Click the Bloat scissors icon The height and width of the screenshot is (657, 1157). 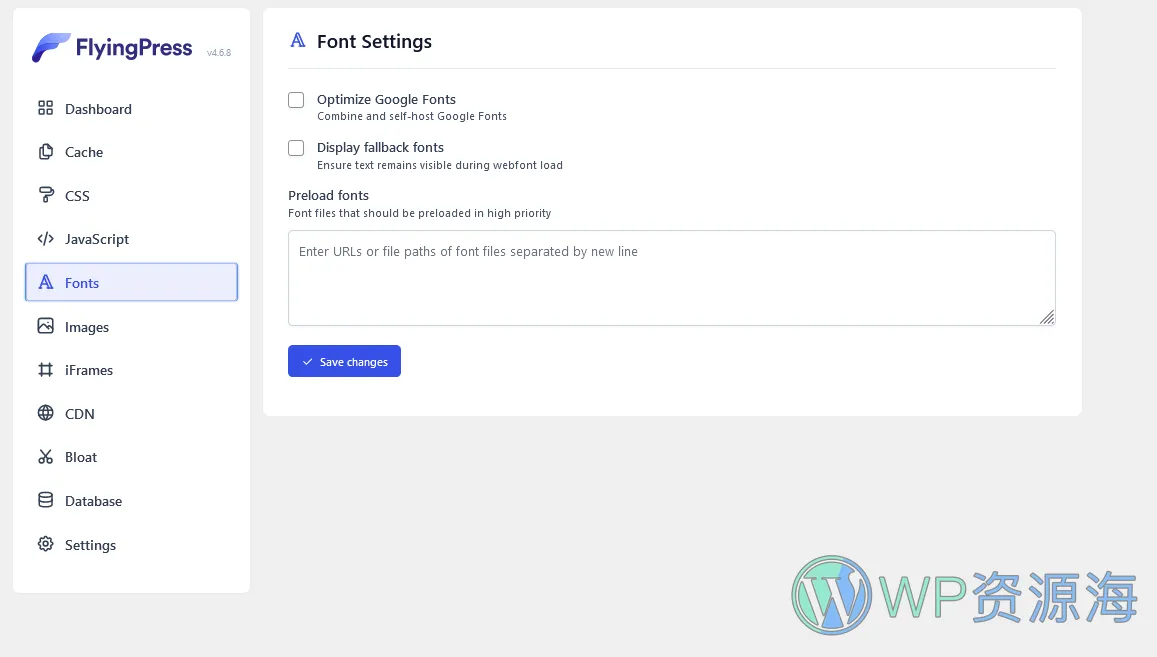(46, 456)
